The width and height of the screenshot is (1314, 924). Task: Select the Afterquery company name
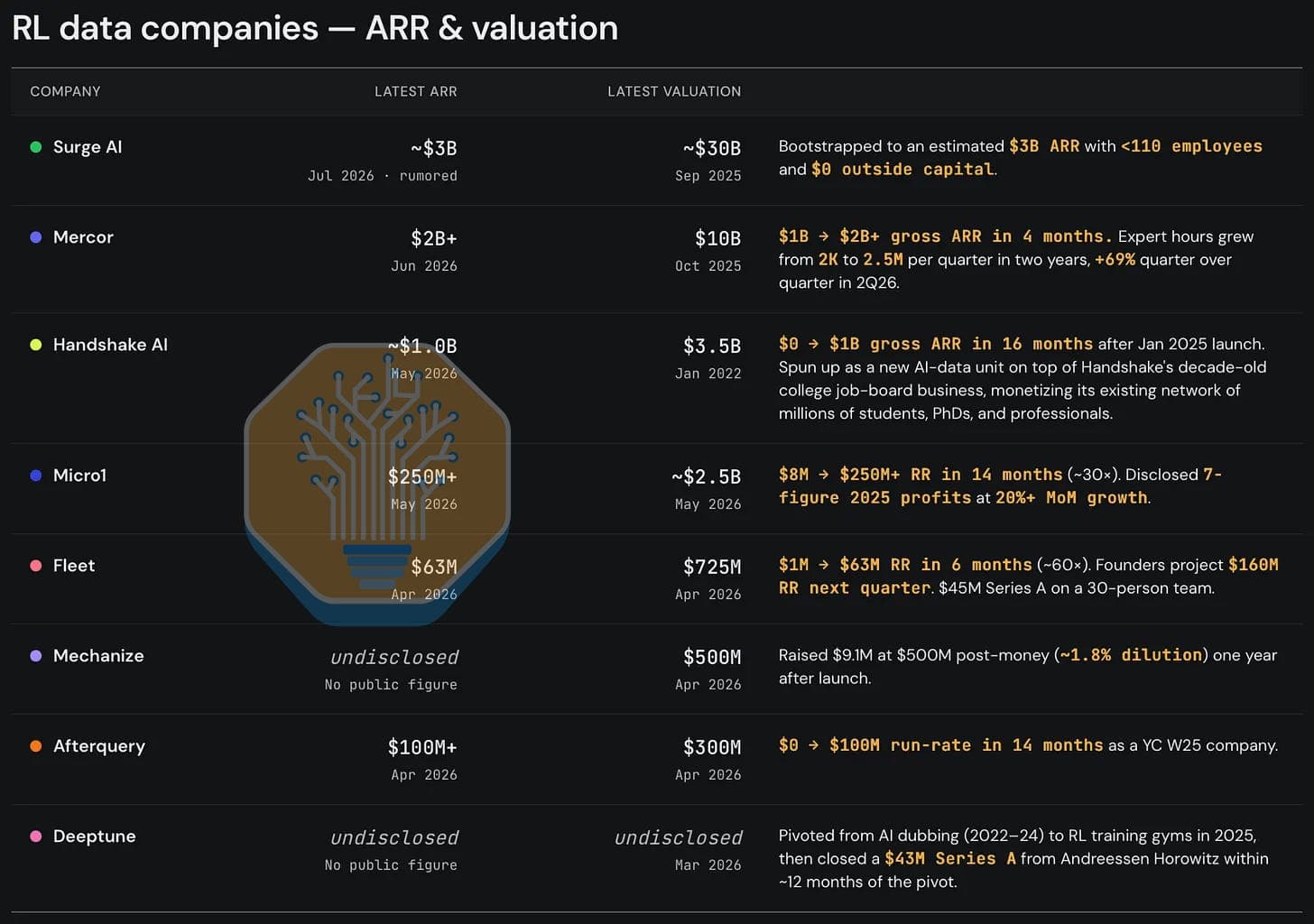point(99,746)
